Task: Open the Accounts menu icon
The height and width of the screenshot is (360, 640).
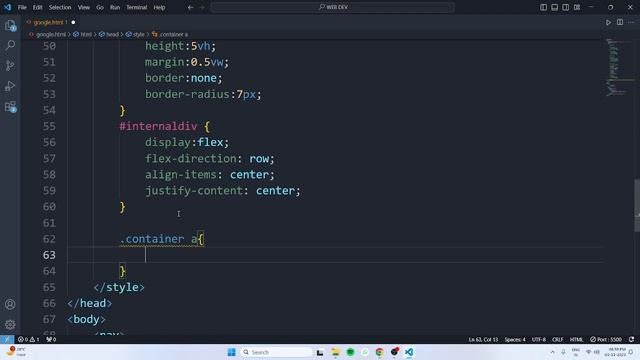Action: click(10, 304)
